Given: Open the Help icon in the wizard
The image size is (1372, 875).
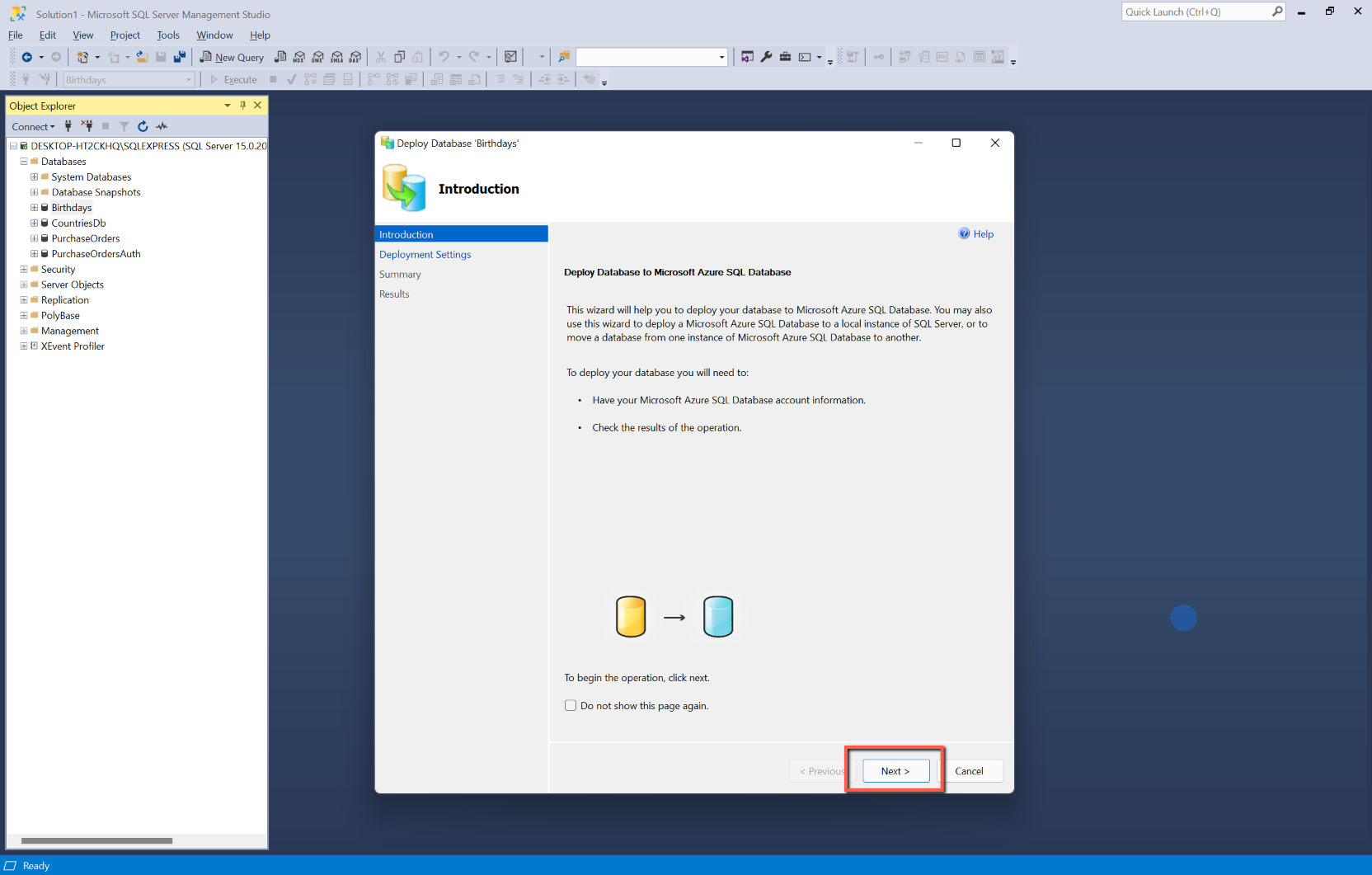Looking at the screenshot, I should point(964,233).
